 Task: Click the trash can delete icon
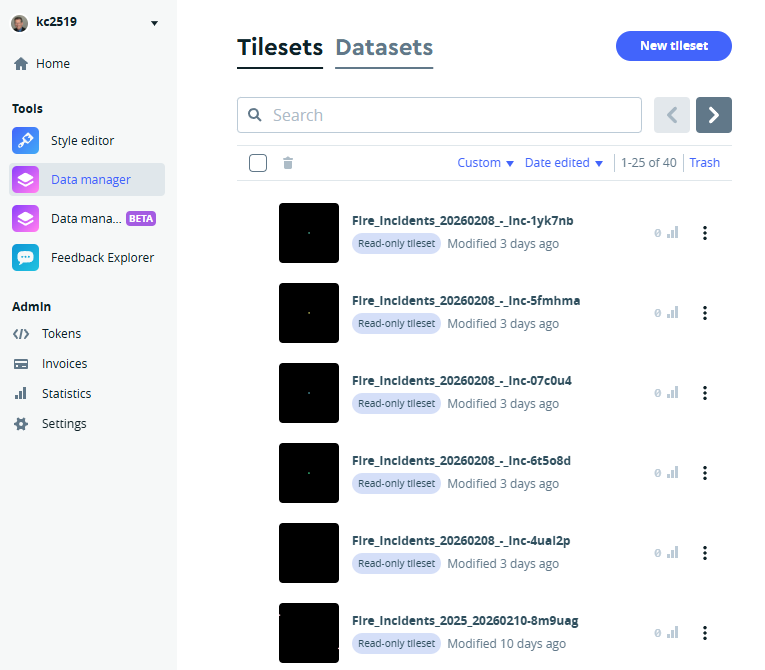(x=288, y=163)
